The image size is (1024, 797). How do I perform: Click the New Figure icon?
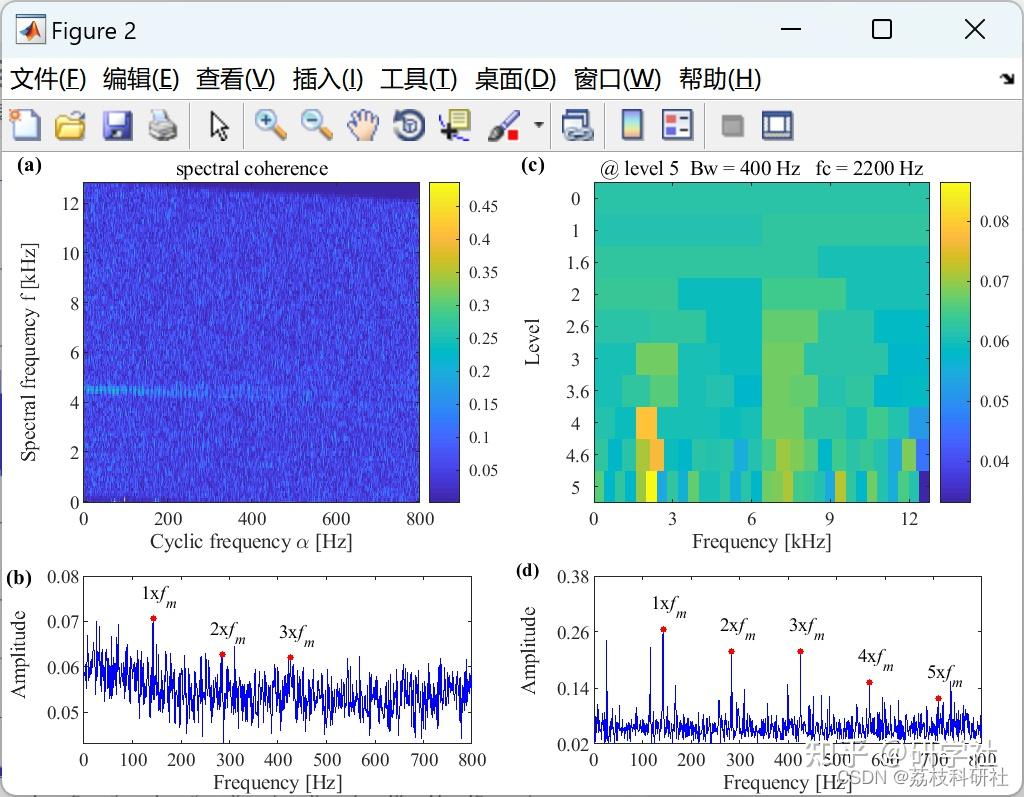[x=25, y=125]
